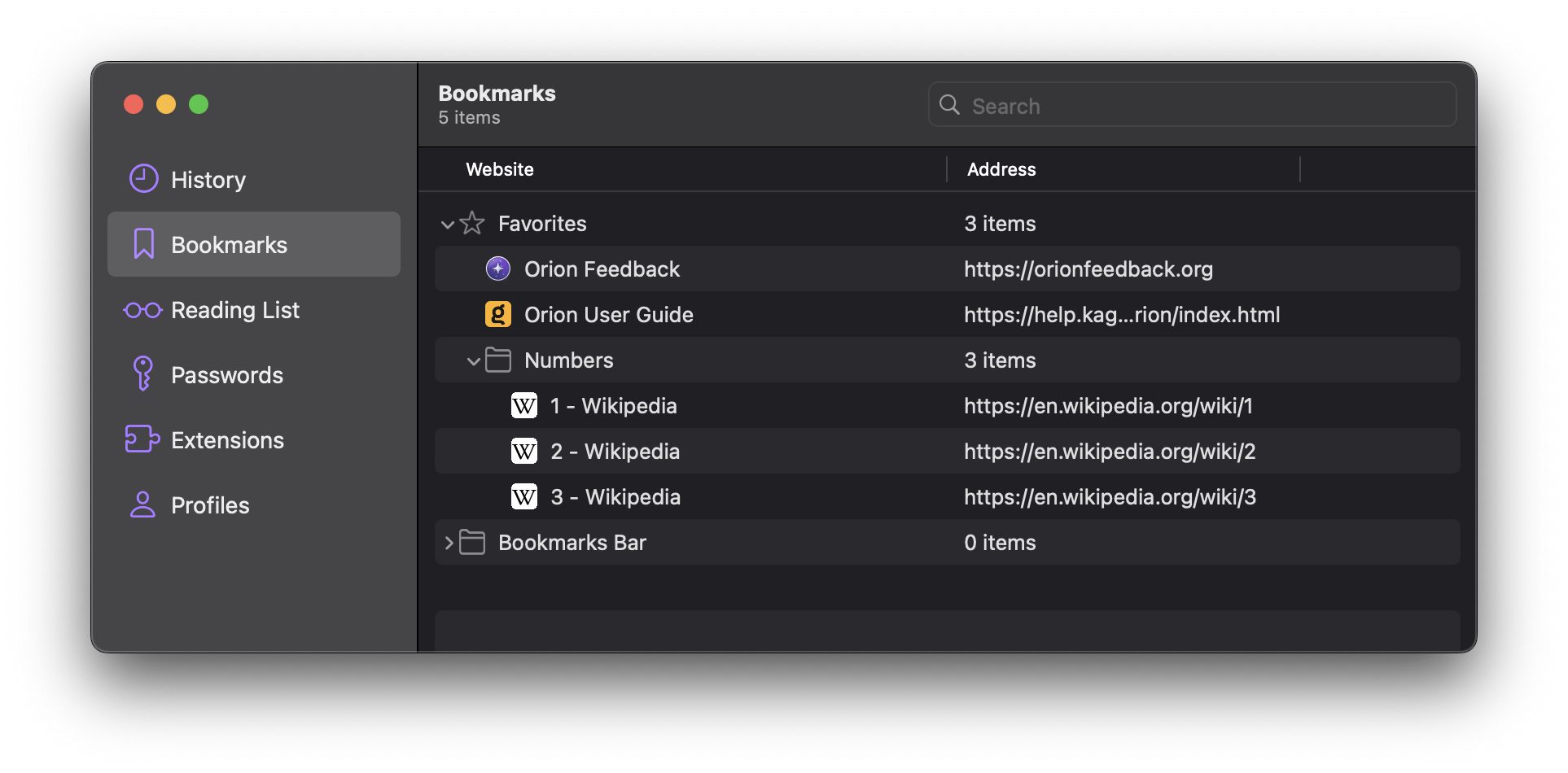Sort by the Website column header

tap(500, 169)
